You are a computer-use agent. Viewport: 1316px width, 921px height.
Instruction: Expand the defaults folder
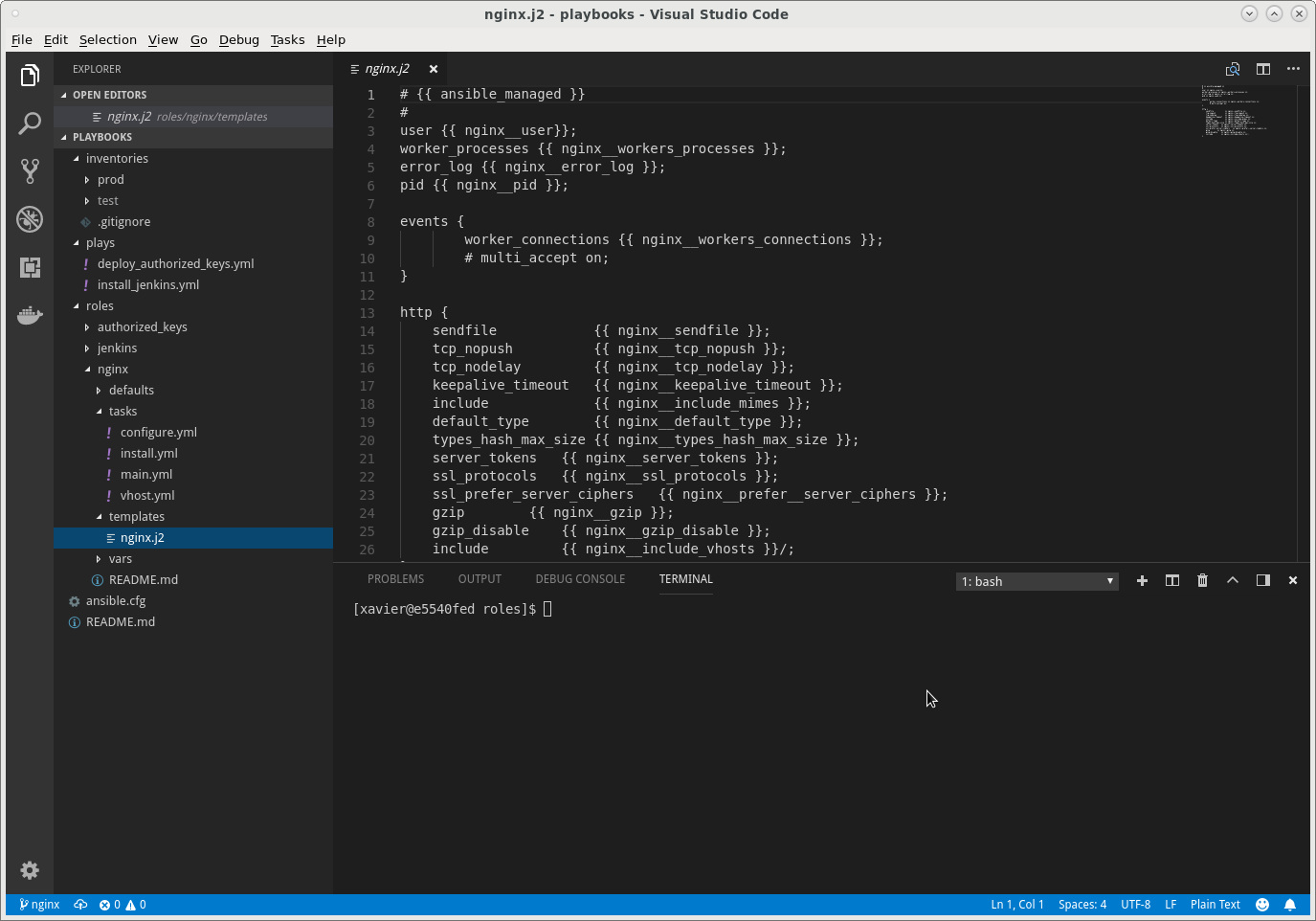(193, 391)
